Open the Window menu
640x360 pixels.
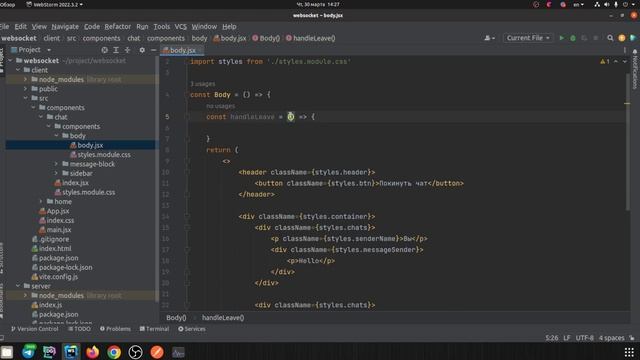(x=204, y=27)
